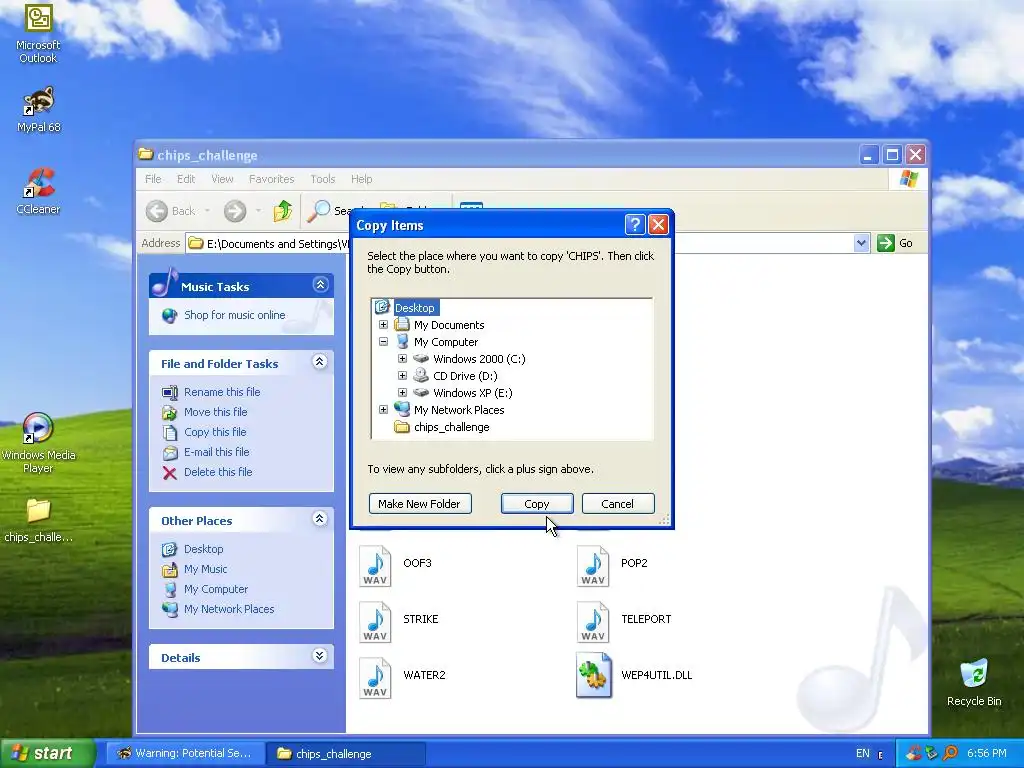Open the Desktop link in Other Places
Screen dimensions: 1024x768
point(204,549)
